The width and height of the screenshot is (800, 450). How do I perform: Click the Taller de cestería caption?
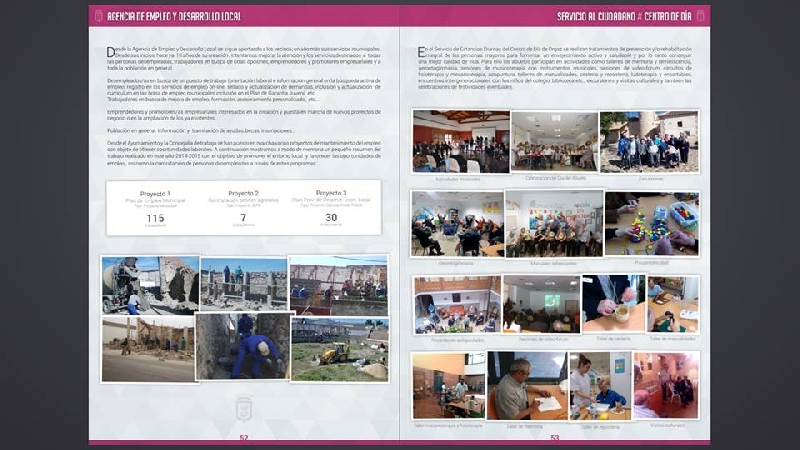[613, 338]
